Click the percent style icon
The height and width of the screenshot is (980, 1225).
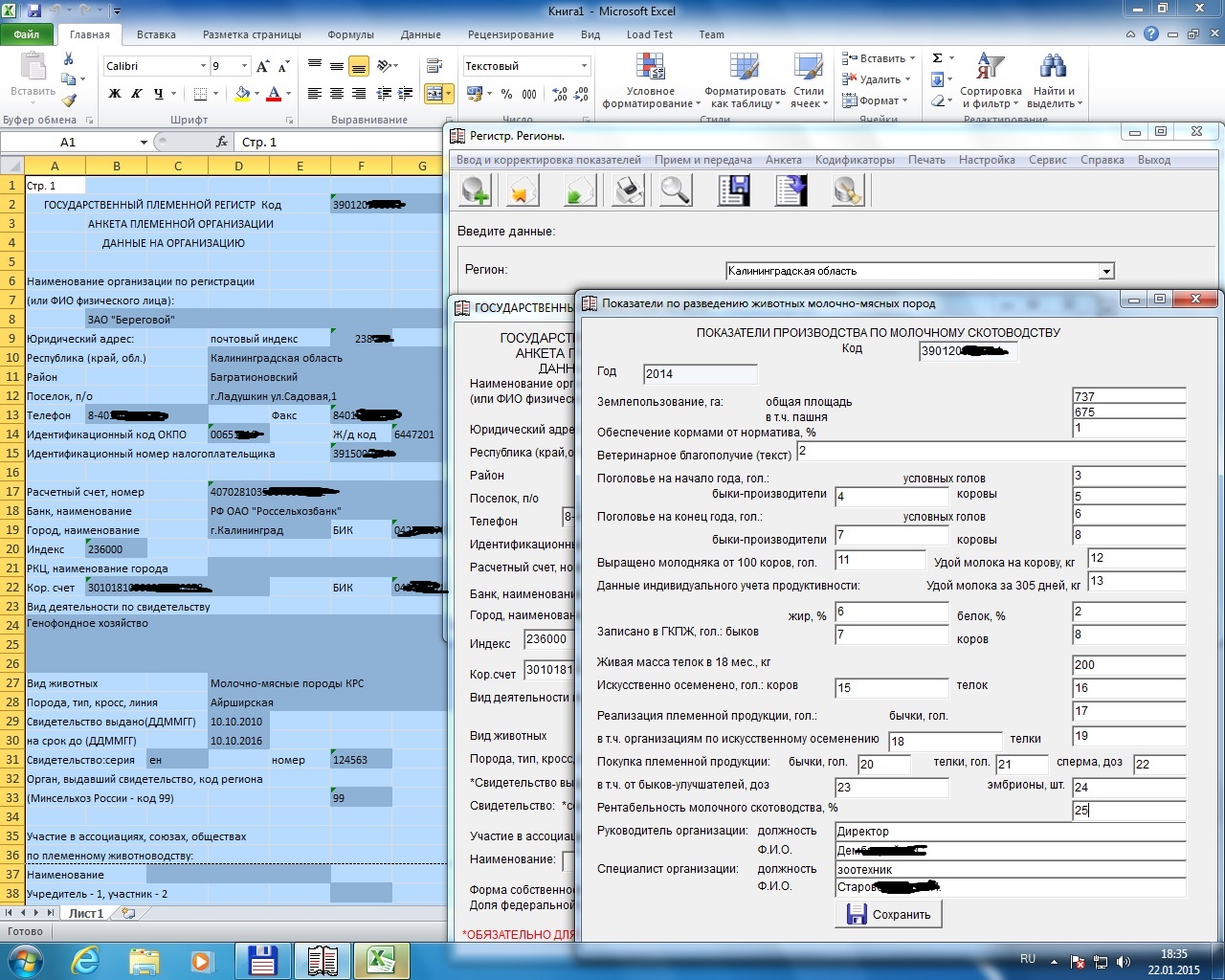[506, 94]
